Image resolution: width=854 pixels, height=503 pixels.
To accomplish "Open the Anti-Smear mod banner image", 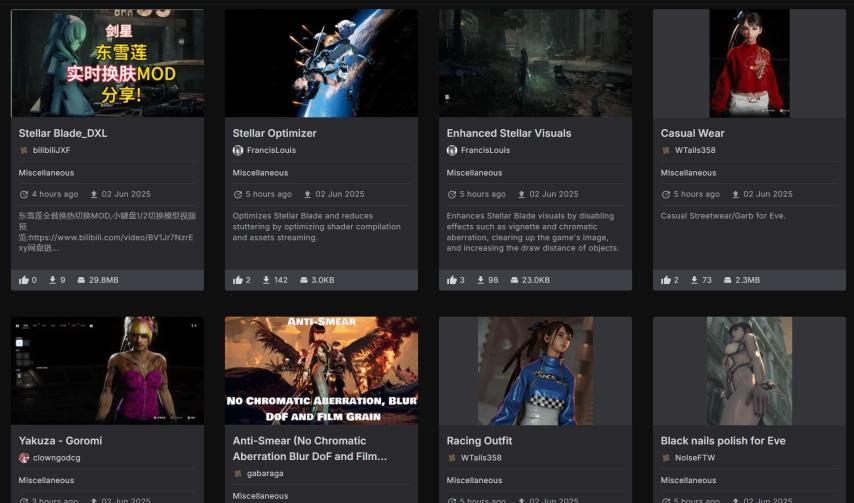I will [321, 370].
